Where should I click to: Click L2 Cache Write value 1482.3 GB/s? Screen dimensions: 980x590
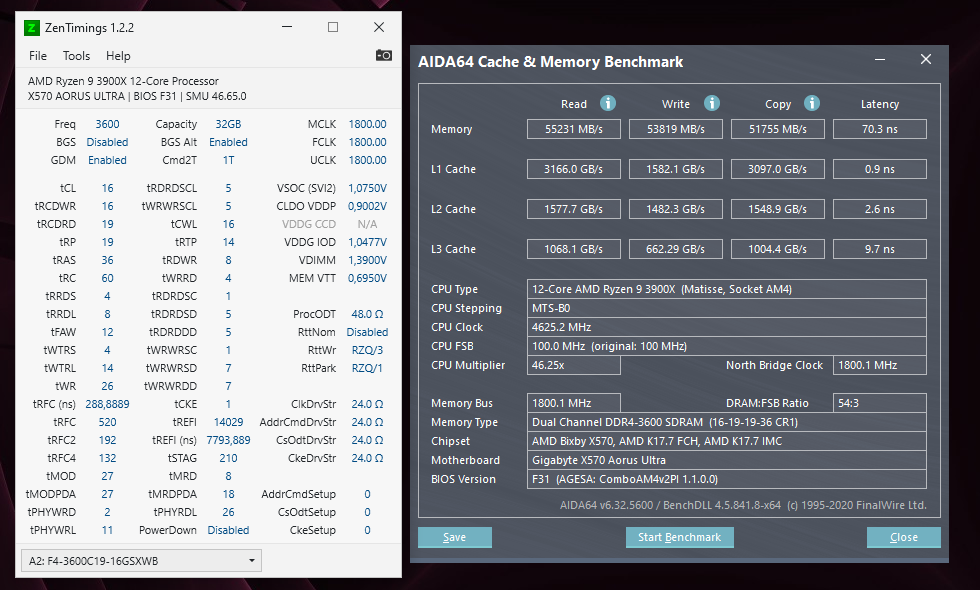pyautogui.click(x=676, y=209)
